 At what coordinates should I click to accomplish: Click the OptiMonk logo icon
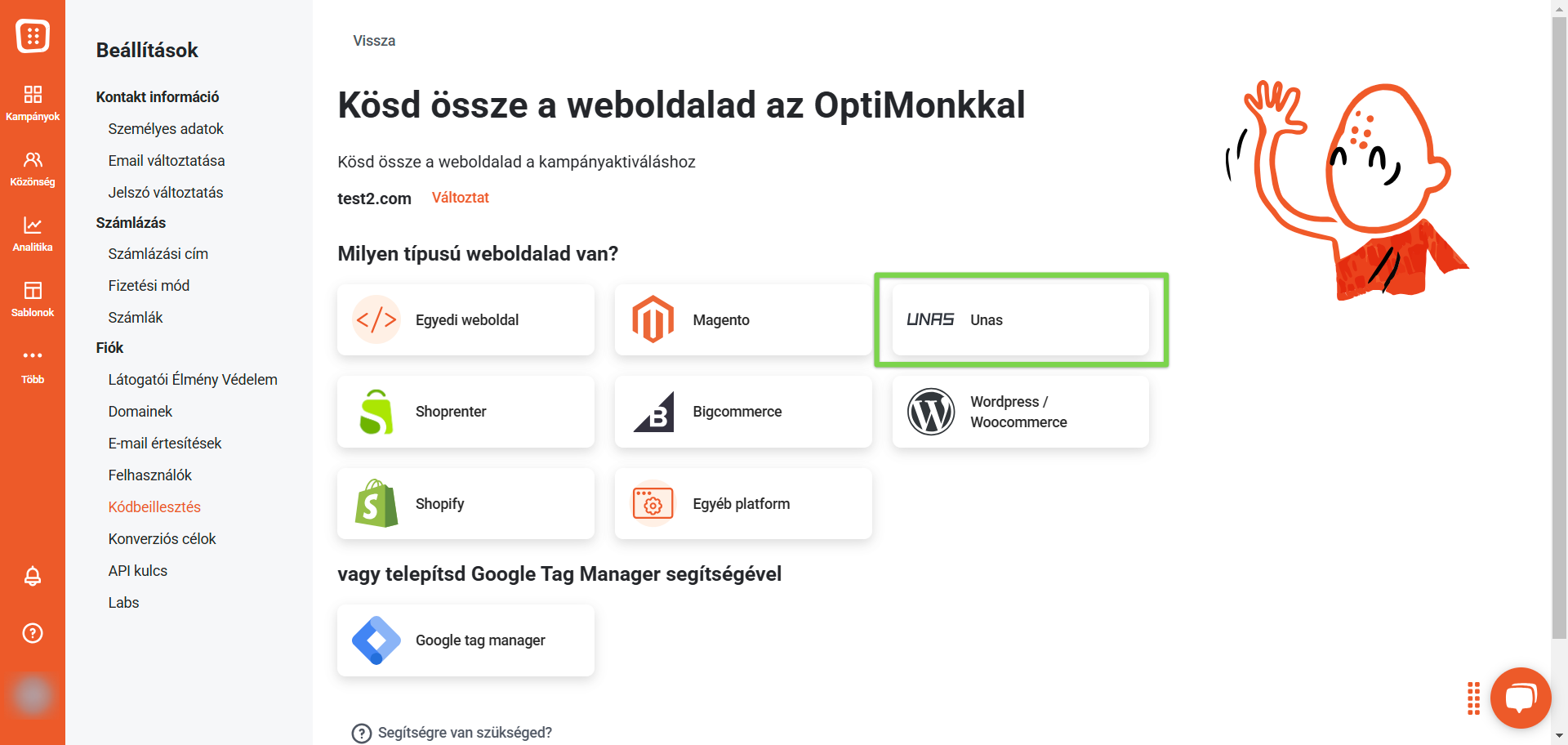point(33,36)
